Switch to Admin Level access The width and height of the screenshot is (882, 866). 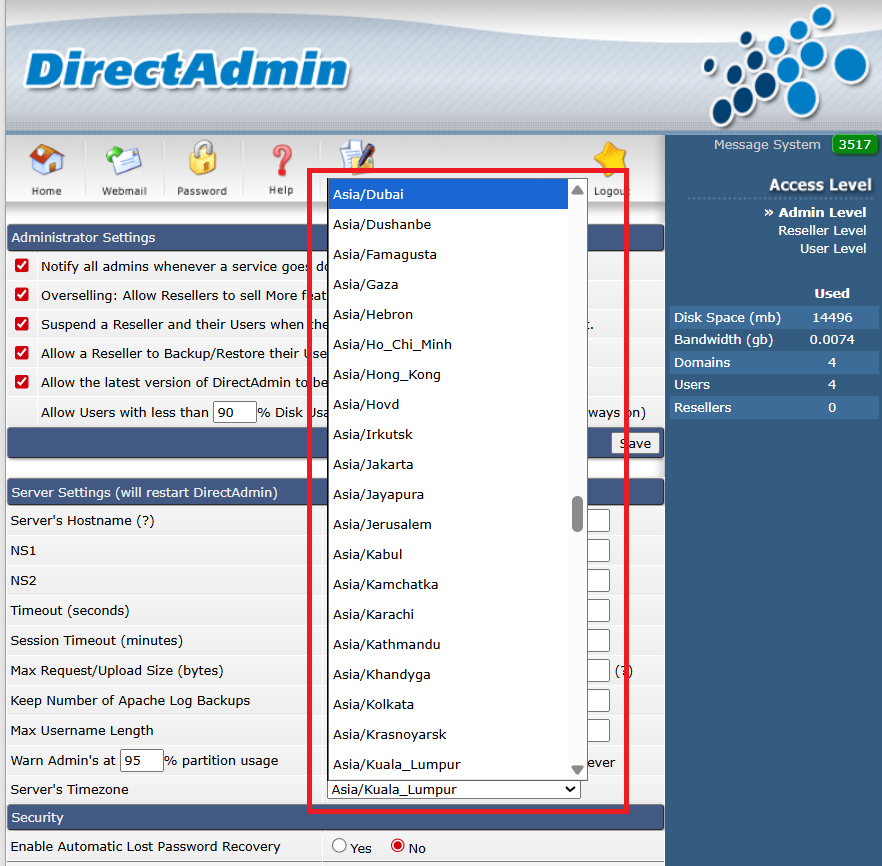[x=822, y=213]
